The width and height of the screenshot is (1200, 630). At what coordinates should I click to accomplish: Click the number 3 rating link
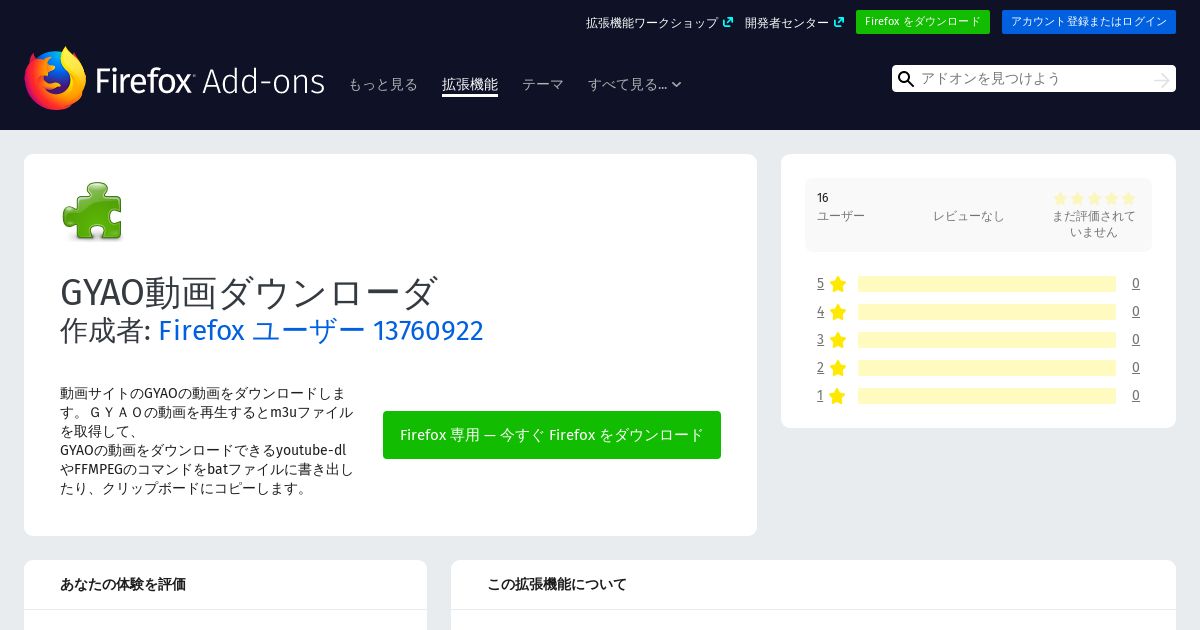coord(820,340)
